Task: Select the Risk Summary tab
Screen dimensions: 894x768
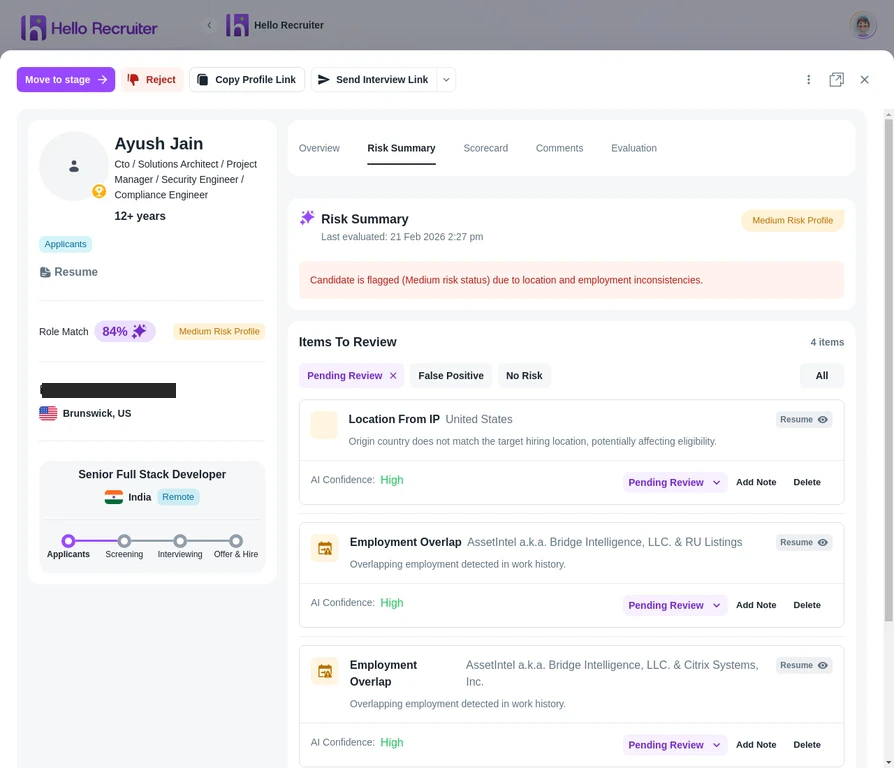Action: coord(401,148)
